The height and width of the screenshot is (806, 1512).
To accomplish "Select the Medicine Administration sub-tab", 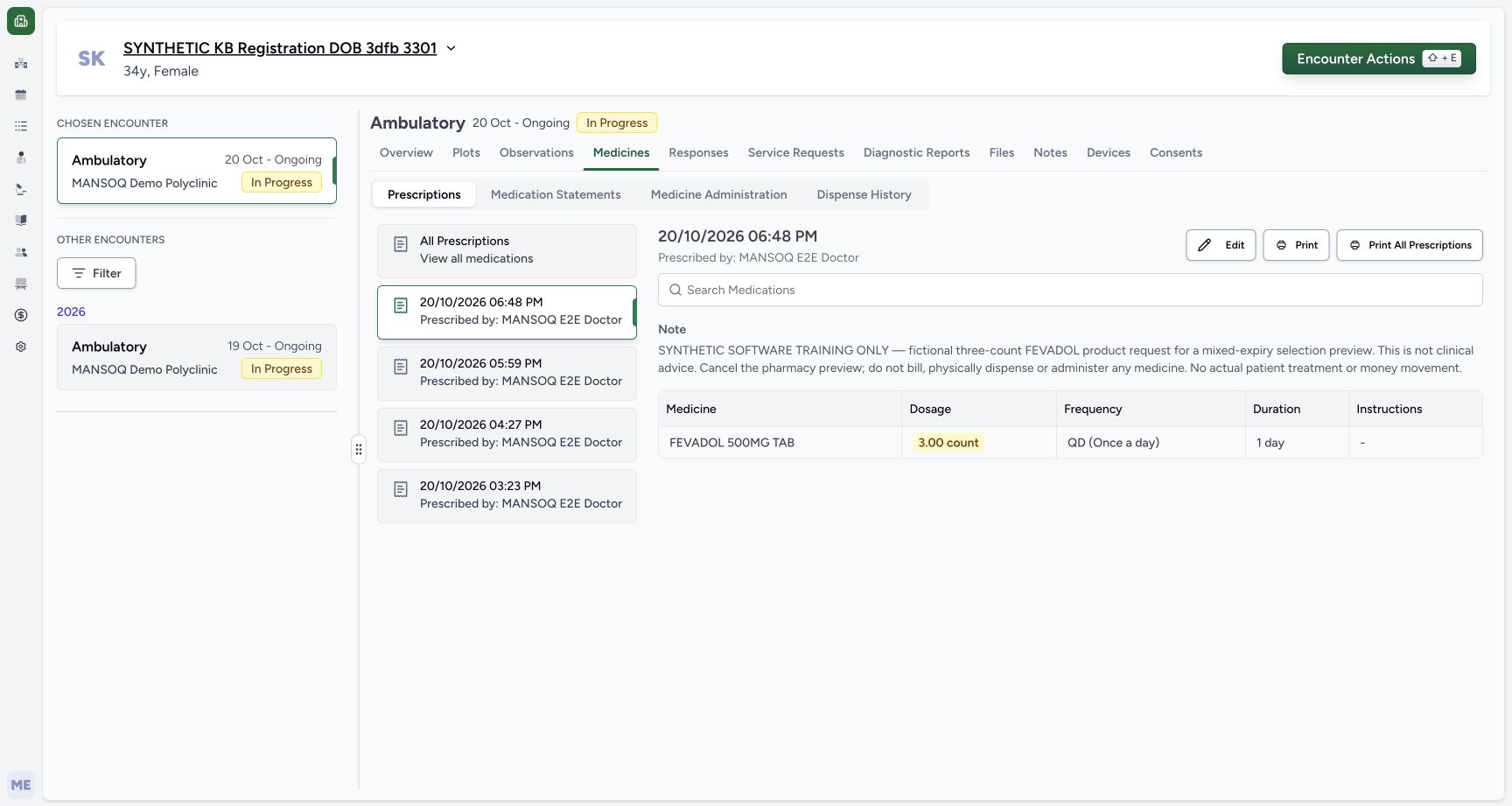I will pyautogui.click(x=719, y=194).
